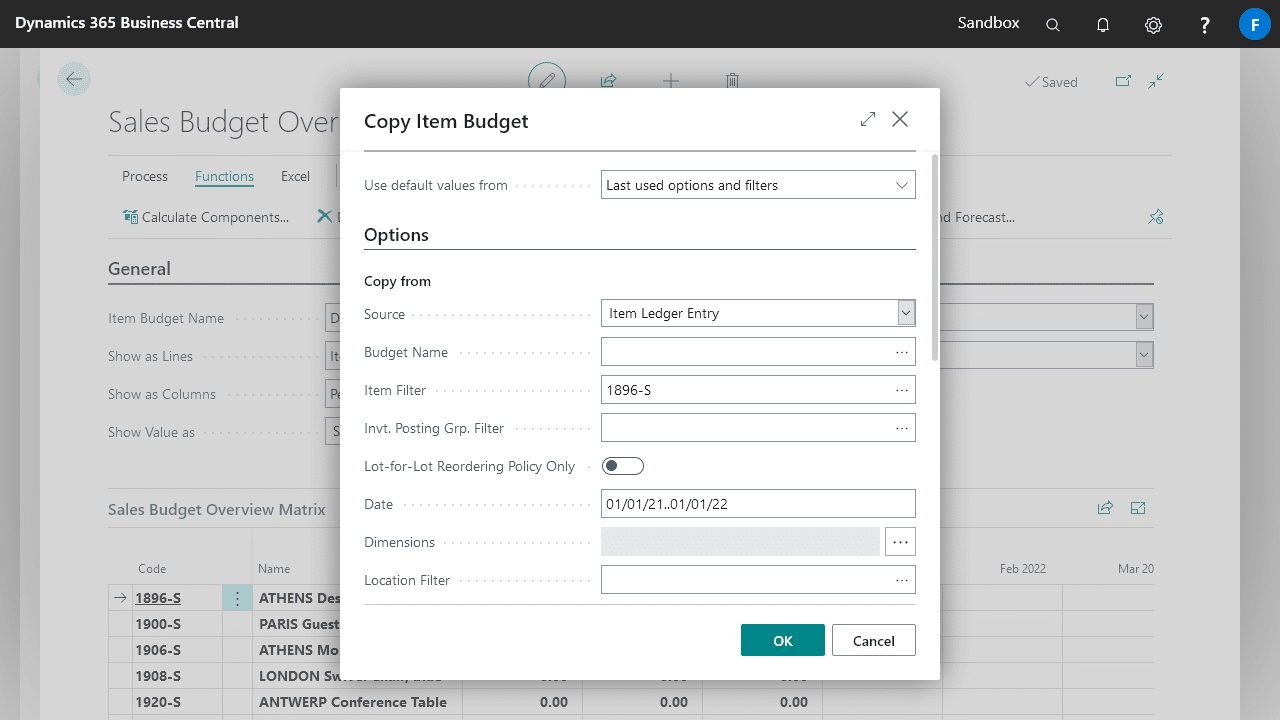This screenshot has width=1280, height=720.
Task: Click the share icon on the Sales Budget Overview Matrix
Action: pos(1105,508)
